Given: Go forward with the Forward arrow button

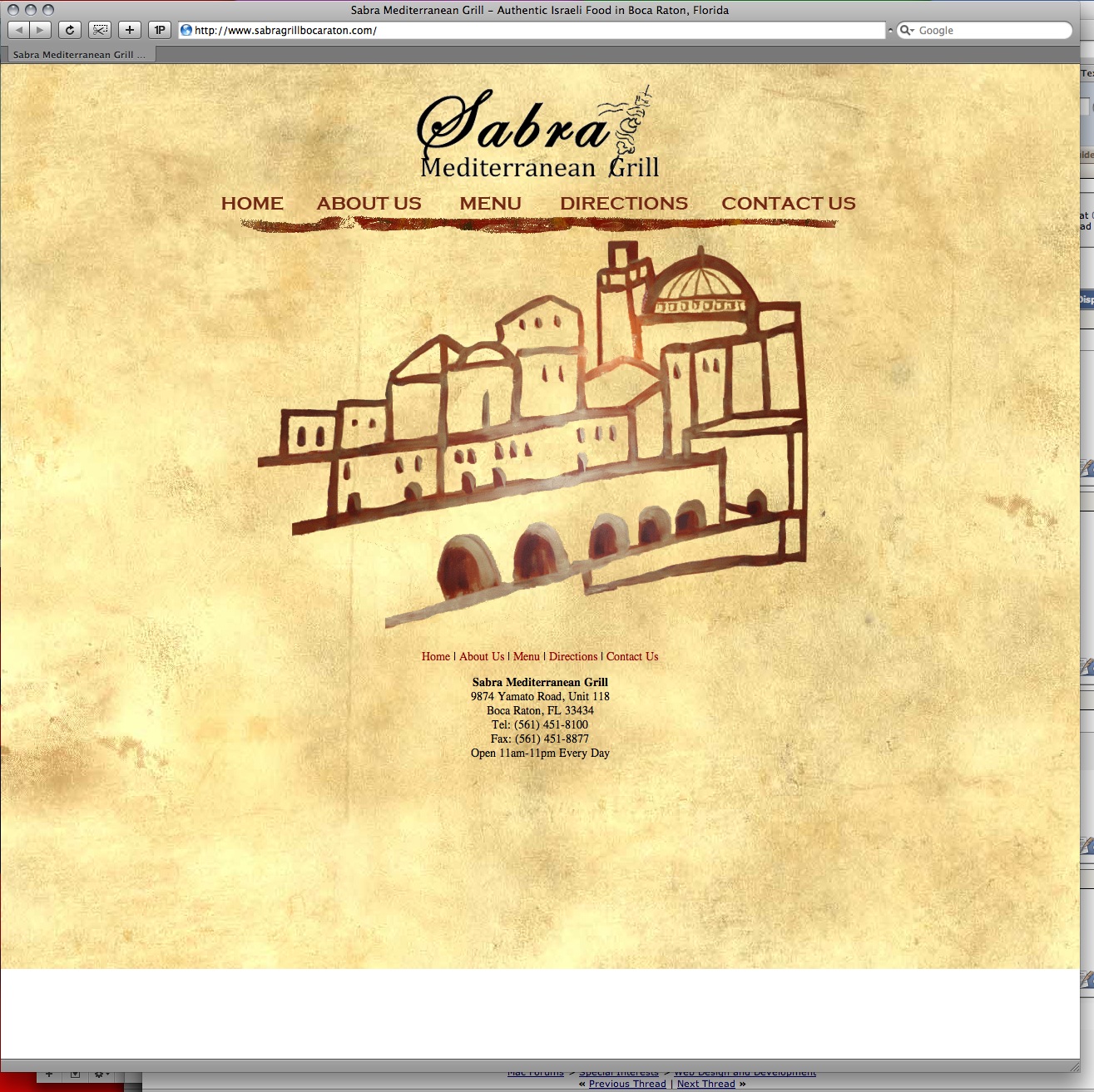Looking at the screenshot, I should [41, 30].
